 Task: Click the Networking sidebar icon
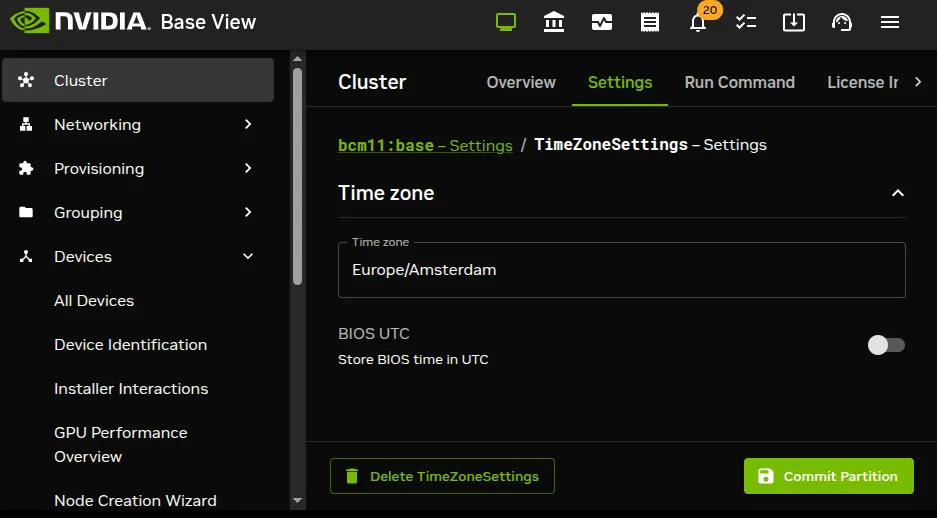click(26, 124)
